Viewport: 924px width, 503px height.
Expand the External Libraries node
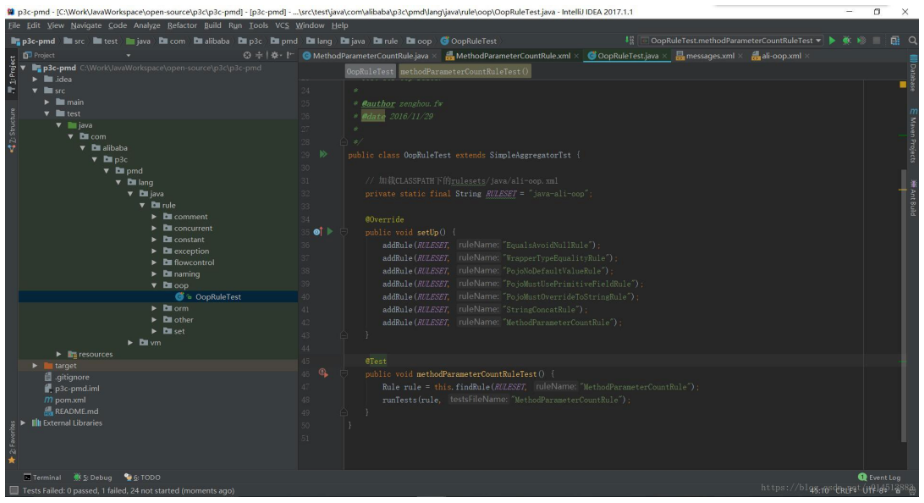(25, 423)
